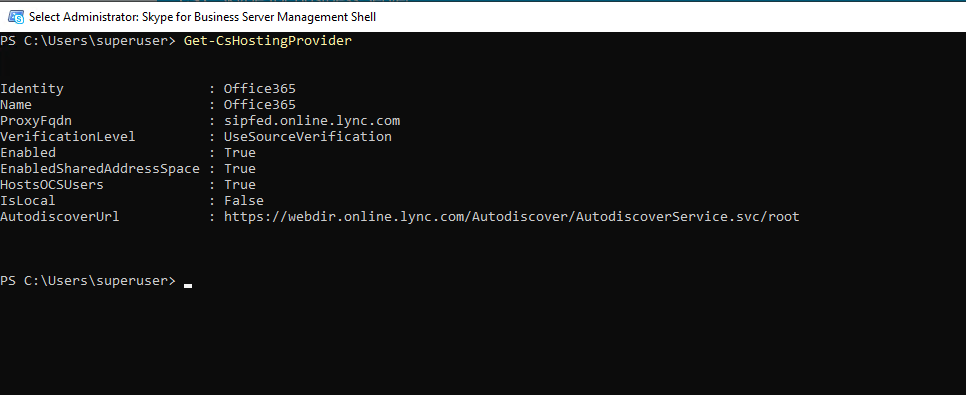Open the Skype Management Shell title bar icon
966x395 pixels.
[x=15, y=17]
